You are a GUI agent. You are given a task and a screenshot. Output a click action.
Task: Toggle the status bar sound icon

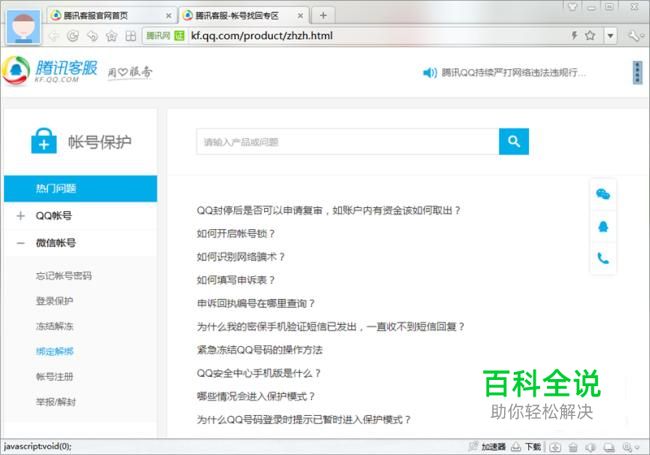point(590,447)
